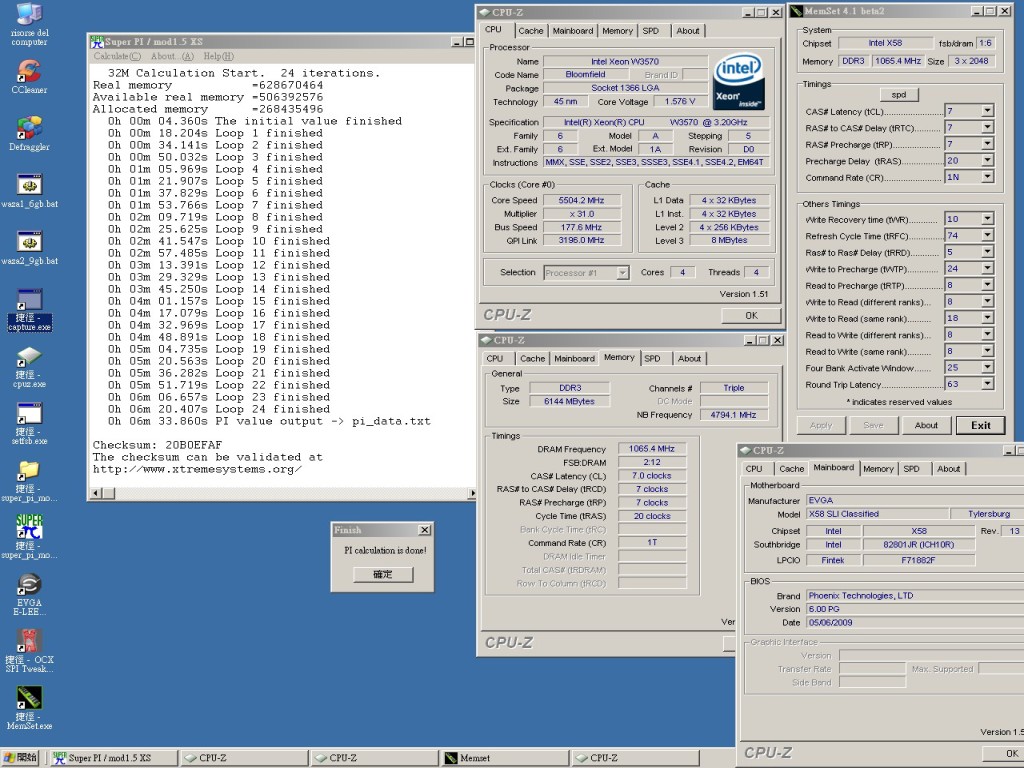
Task: Open the Write to Precharge (tWTP) dropdown
Action: click(x=987, y=268)
